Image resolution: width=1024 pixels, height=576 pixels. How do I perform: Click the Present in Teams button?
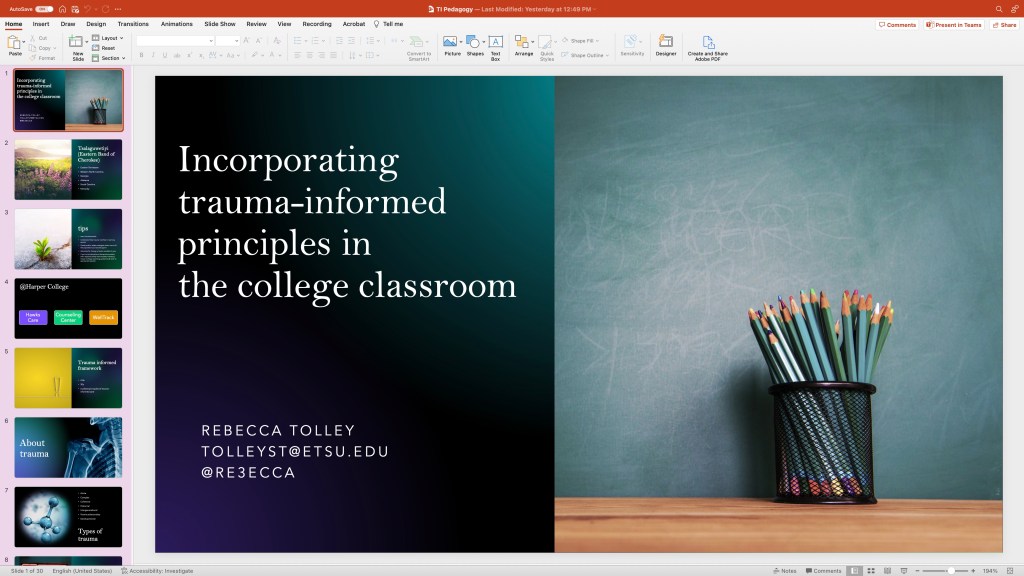pyautogui.click(x=954, y=24)
